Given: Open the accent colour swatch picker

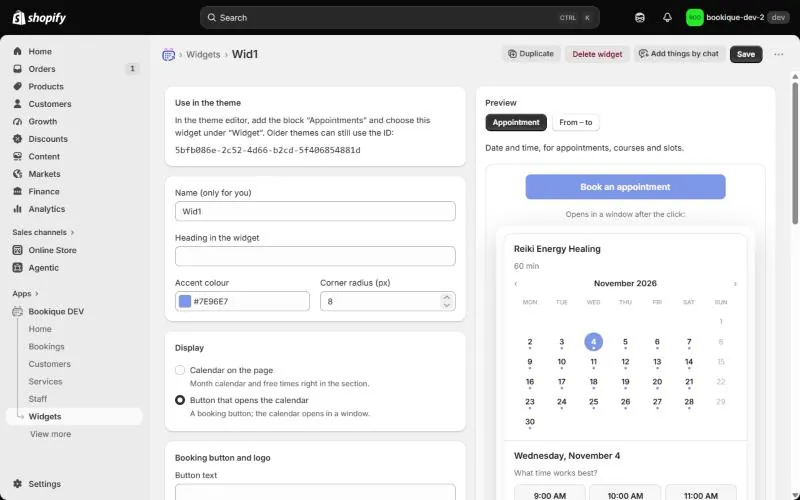Looking at the screenshot, I should tap(185, 301).
